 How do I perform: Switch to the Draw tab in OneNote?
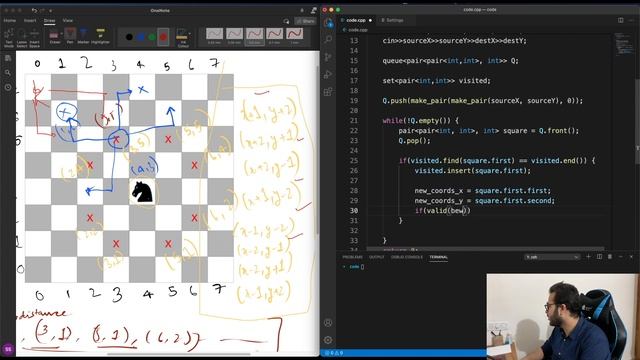pyautogui.click(x=49, y=20)
